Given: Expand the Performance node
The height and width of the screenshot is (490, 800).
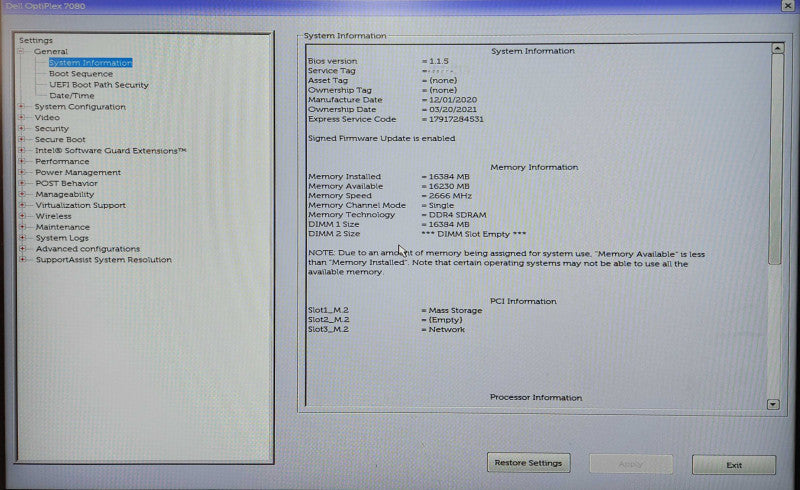Looking at the screenshot, I should (21, 161).
